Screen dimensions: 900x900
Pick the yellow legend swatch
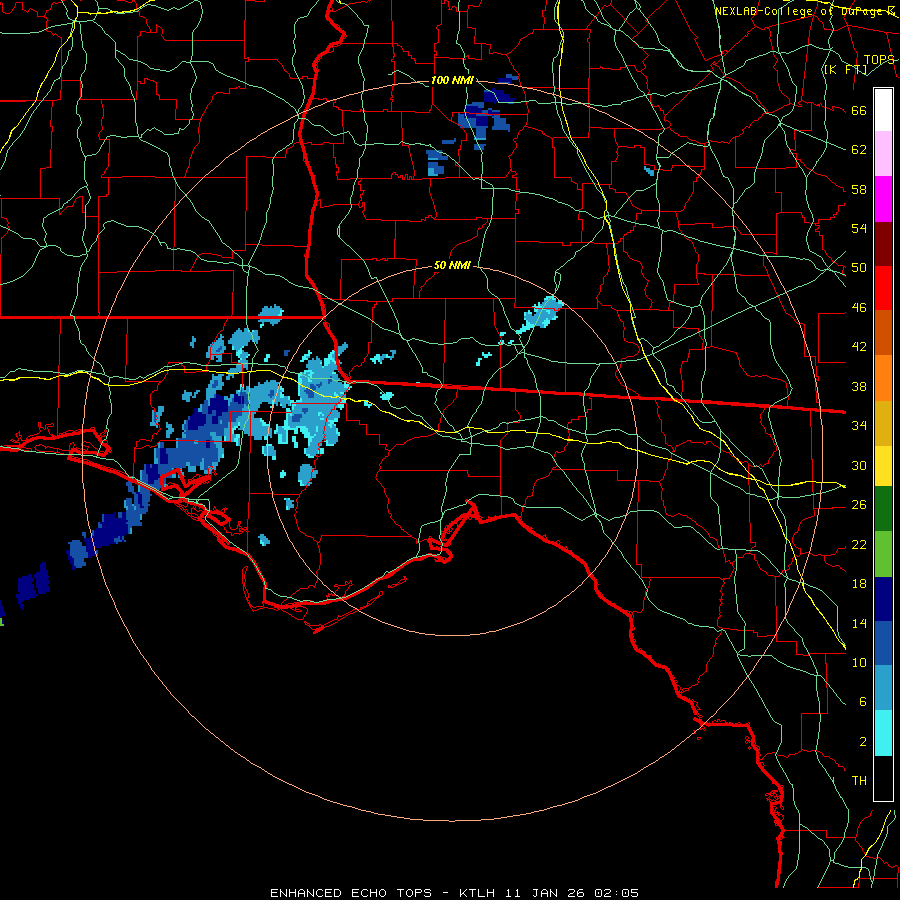[x=883, y=466]
